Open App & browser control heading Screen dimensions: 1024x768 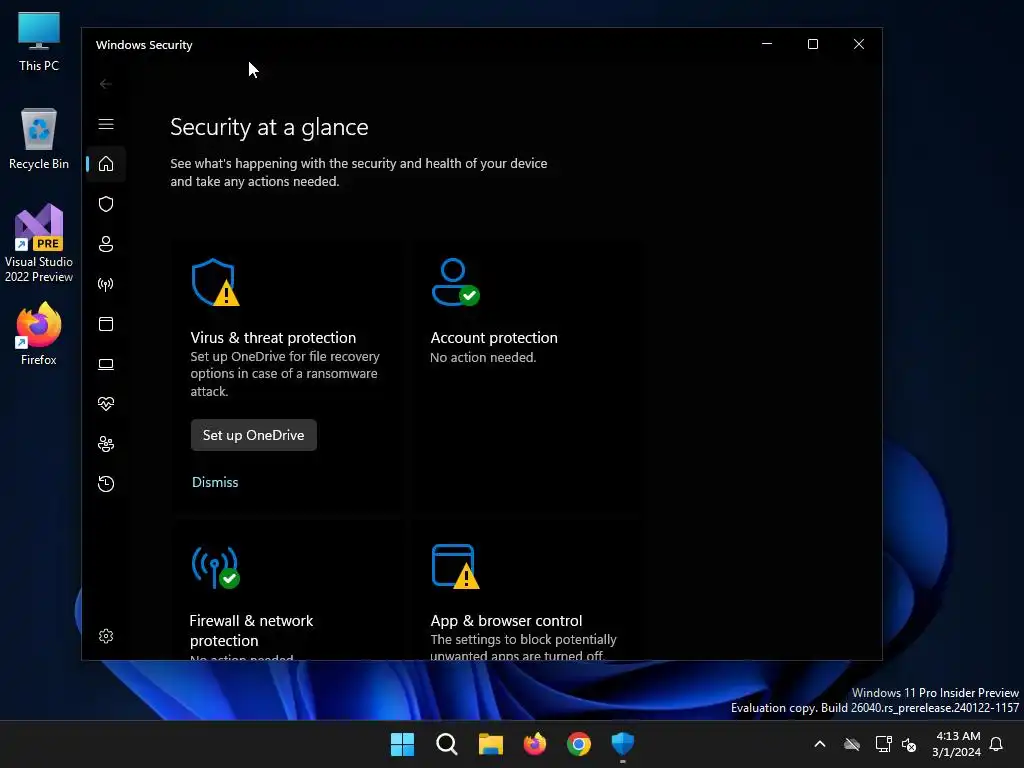506,620
